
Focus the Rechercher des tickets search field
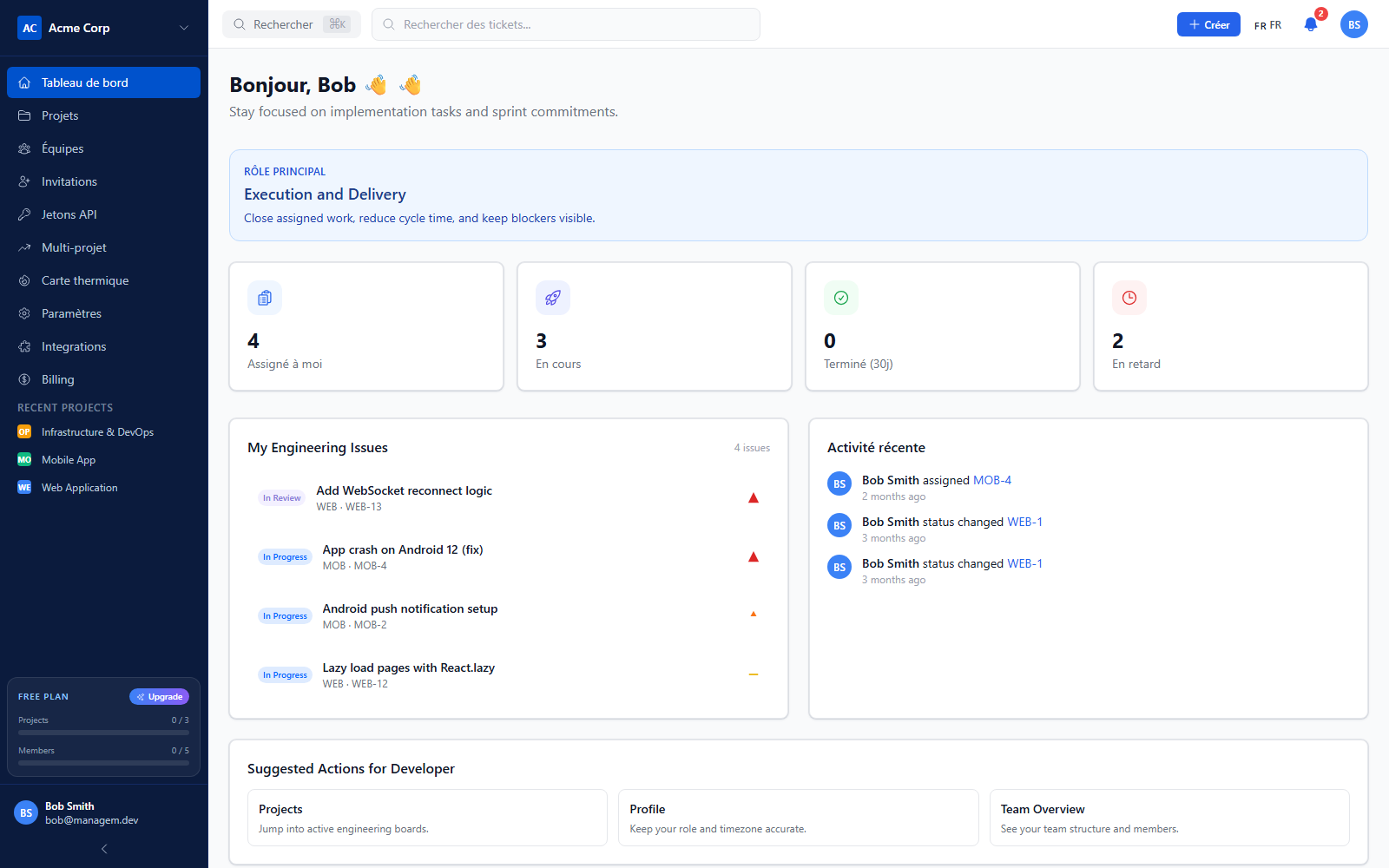coord(566,24)
